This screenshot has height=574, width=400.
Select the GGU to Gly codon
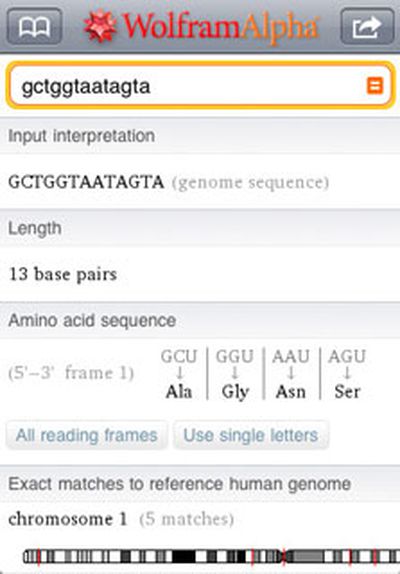click(x=235, y=373)
